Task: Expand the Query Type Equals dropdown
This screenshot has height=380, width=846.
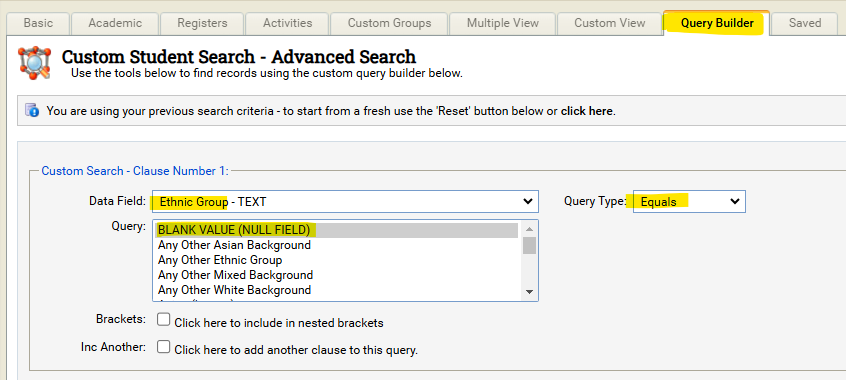Action: click(x=689, y=201)
